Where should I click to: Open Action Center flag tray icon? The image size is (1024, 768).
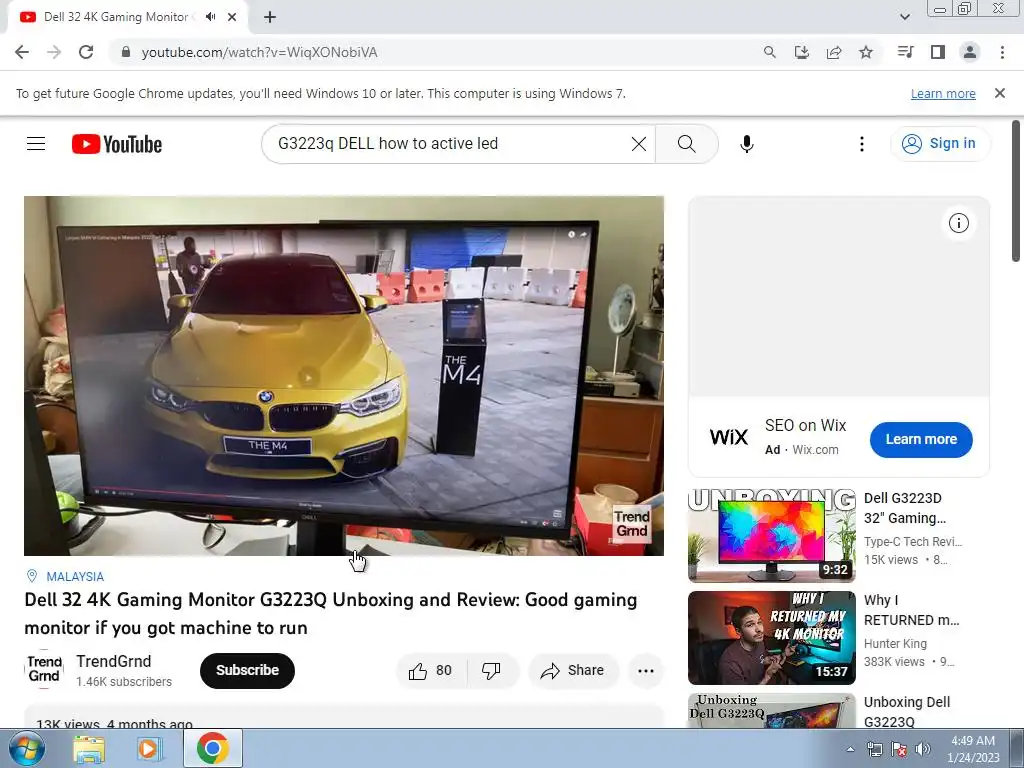coord(899,749)
